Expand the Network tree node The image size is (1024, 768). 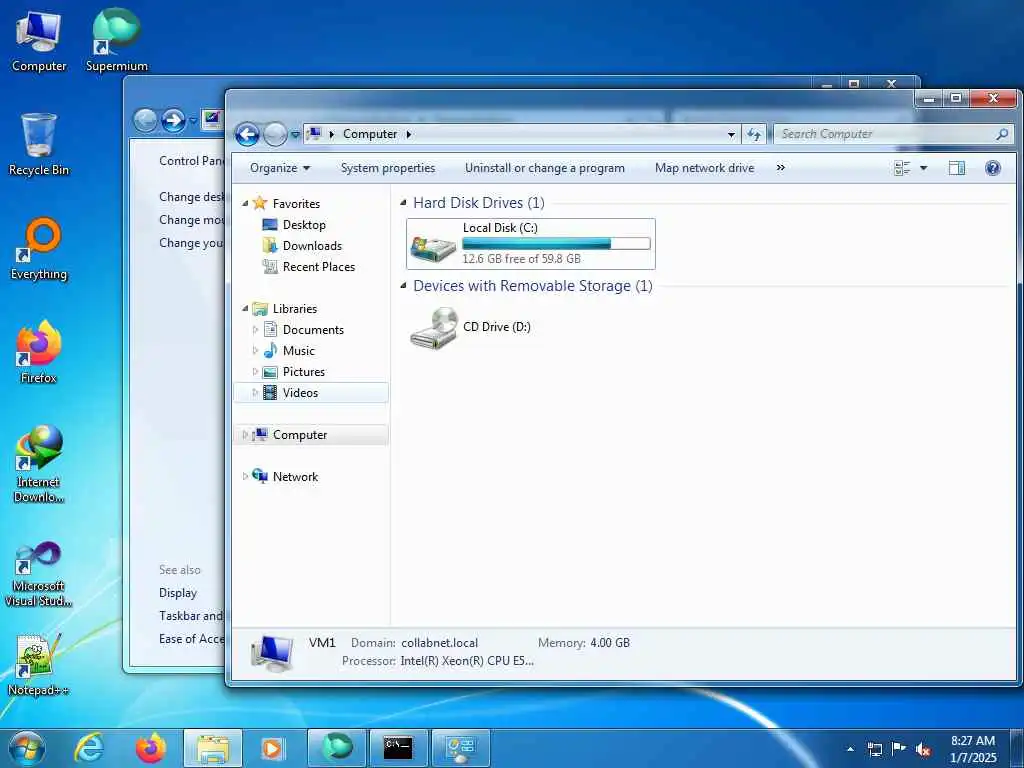click(246, 476)
